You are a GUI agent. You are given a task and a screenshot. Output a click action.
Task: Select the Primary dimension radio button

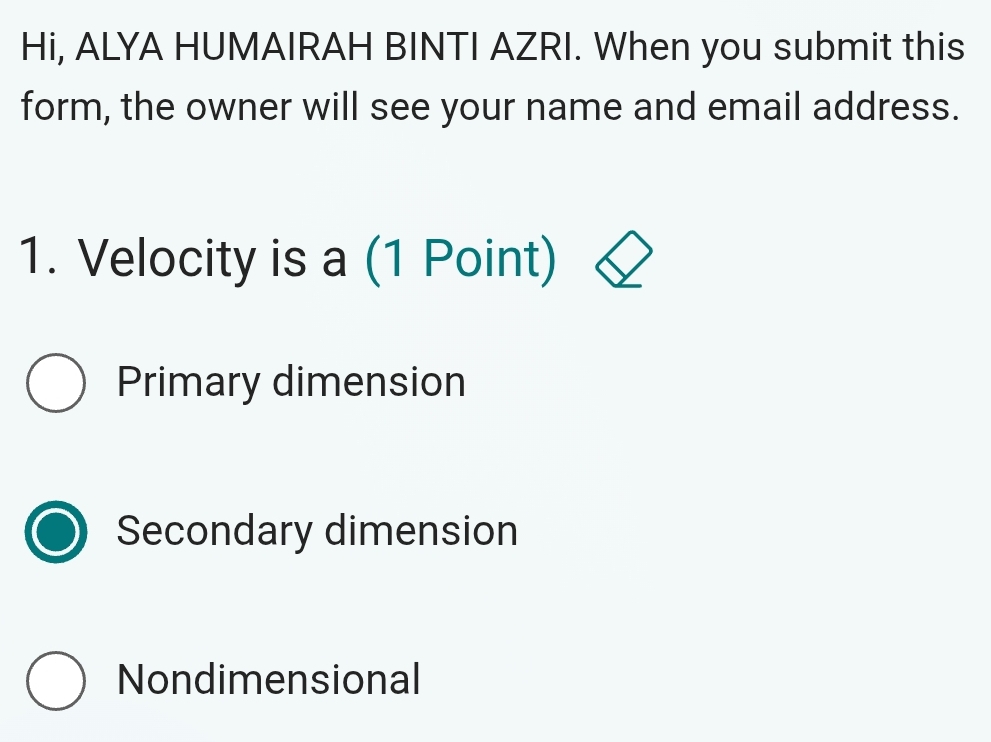click(56, 381)
